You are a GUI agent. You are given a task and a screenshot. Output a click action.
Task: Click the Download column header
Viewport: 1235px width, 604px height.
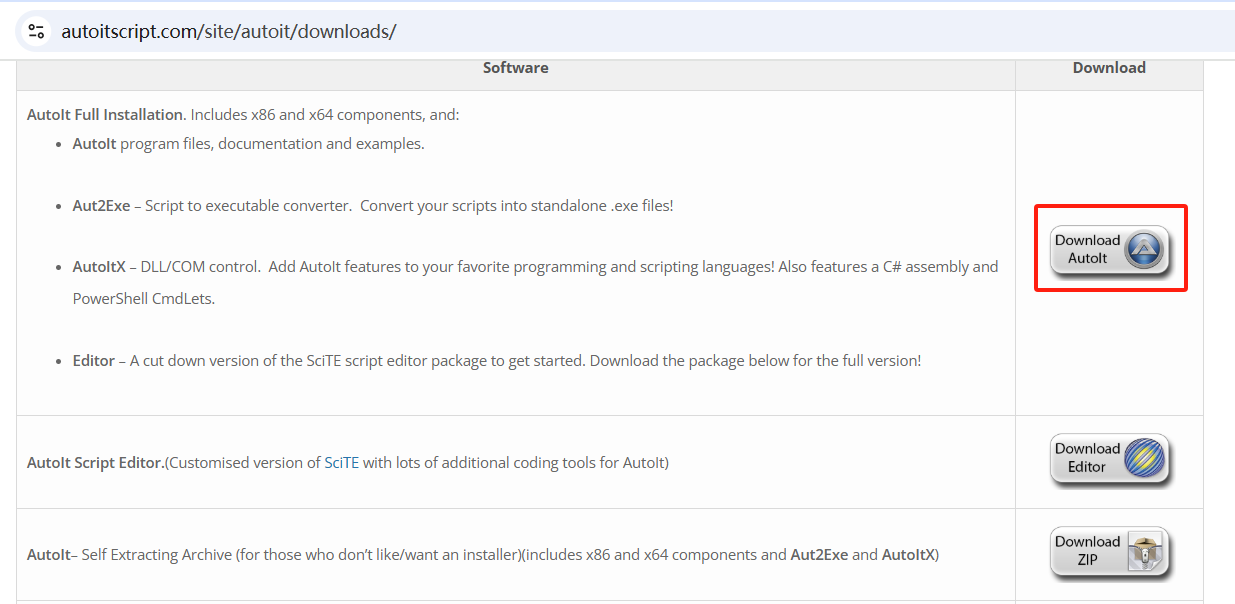pos(1109,68)
